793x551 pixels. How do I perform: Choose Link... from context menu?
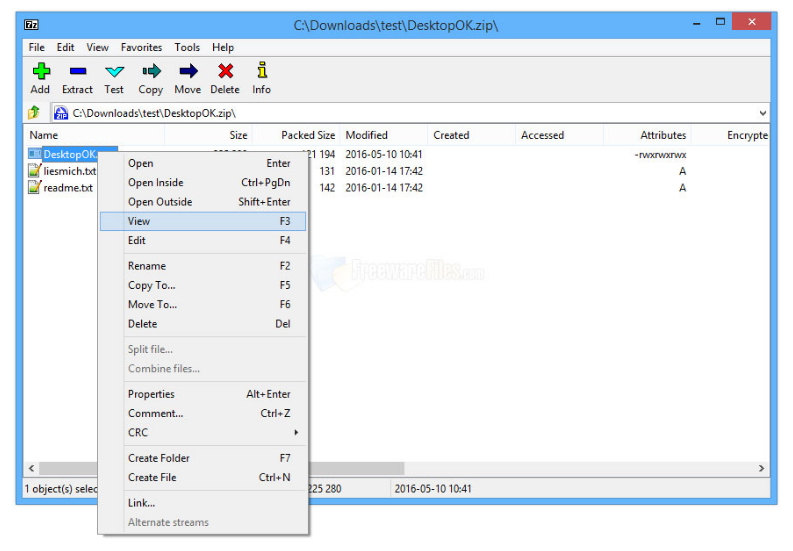coord(203,503)
